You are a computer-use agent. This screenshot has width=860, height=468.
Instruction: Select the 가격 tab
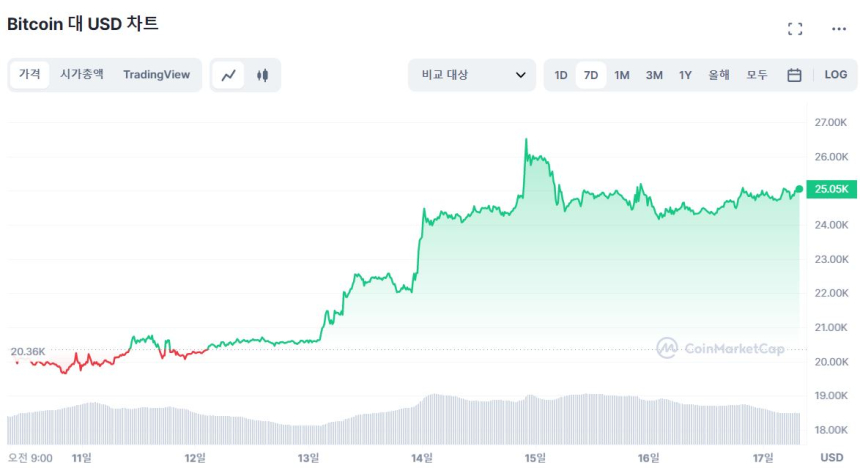[x=29, y=74]
